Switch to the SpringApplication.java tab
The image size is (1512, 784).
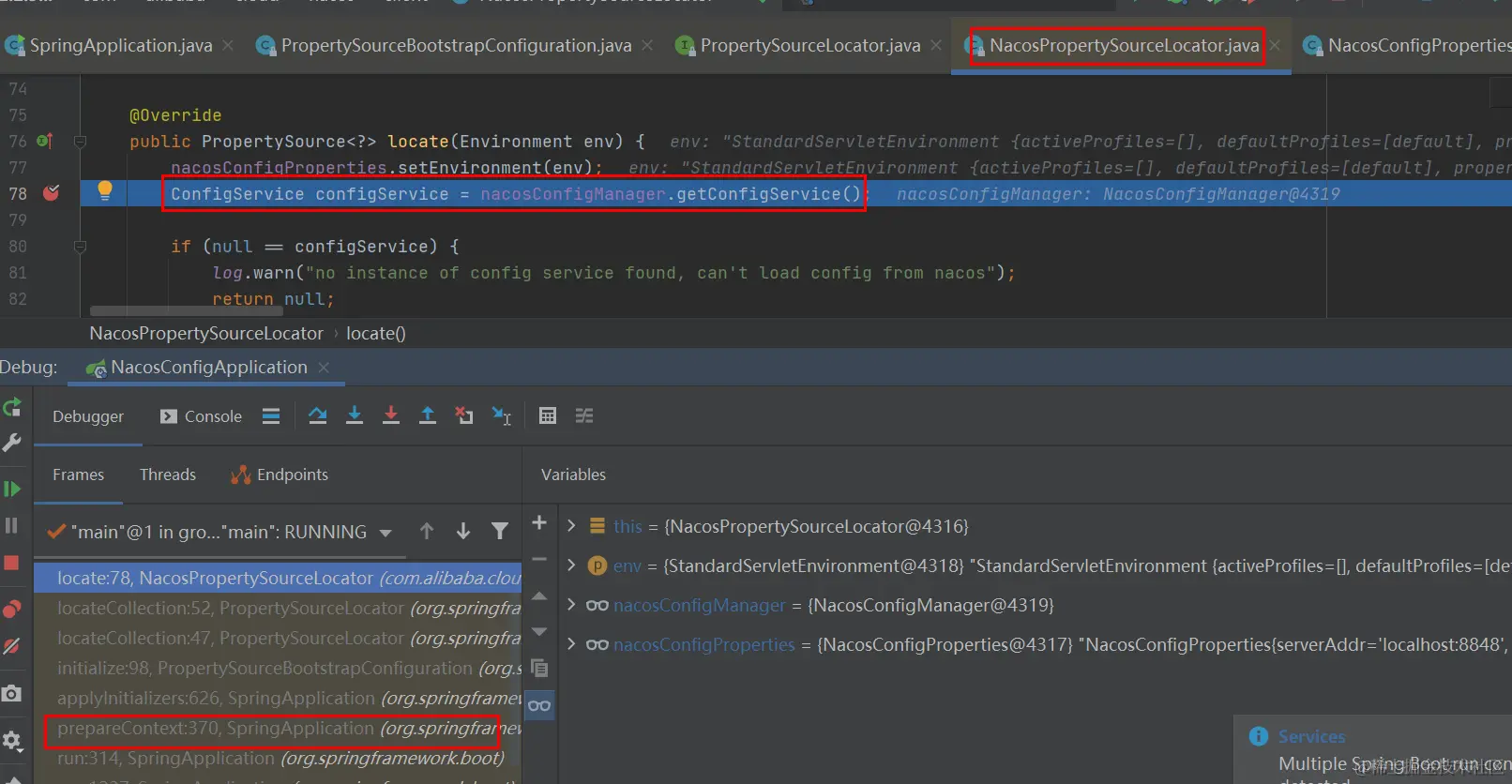tap(120, 45)
